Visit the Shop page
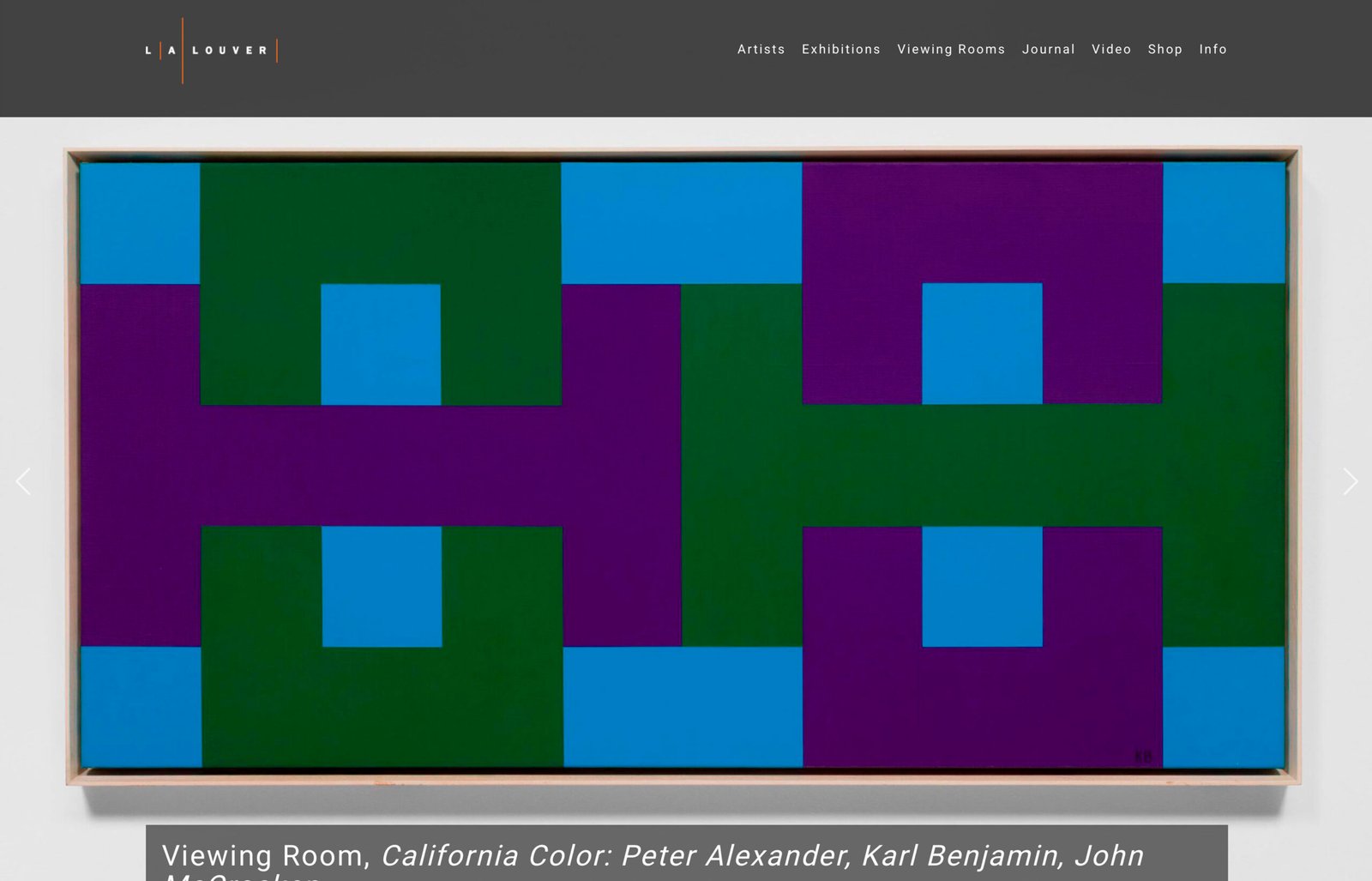Screen dimensions: 1372x881 pyautogui.click(x=1164, y=50)
